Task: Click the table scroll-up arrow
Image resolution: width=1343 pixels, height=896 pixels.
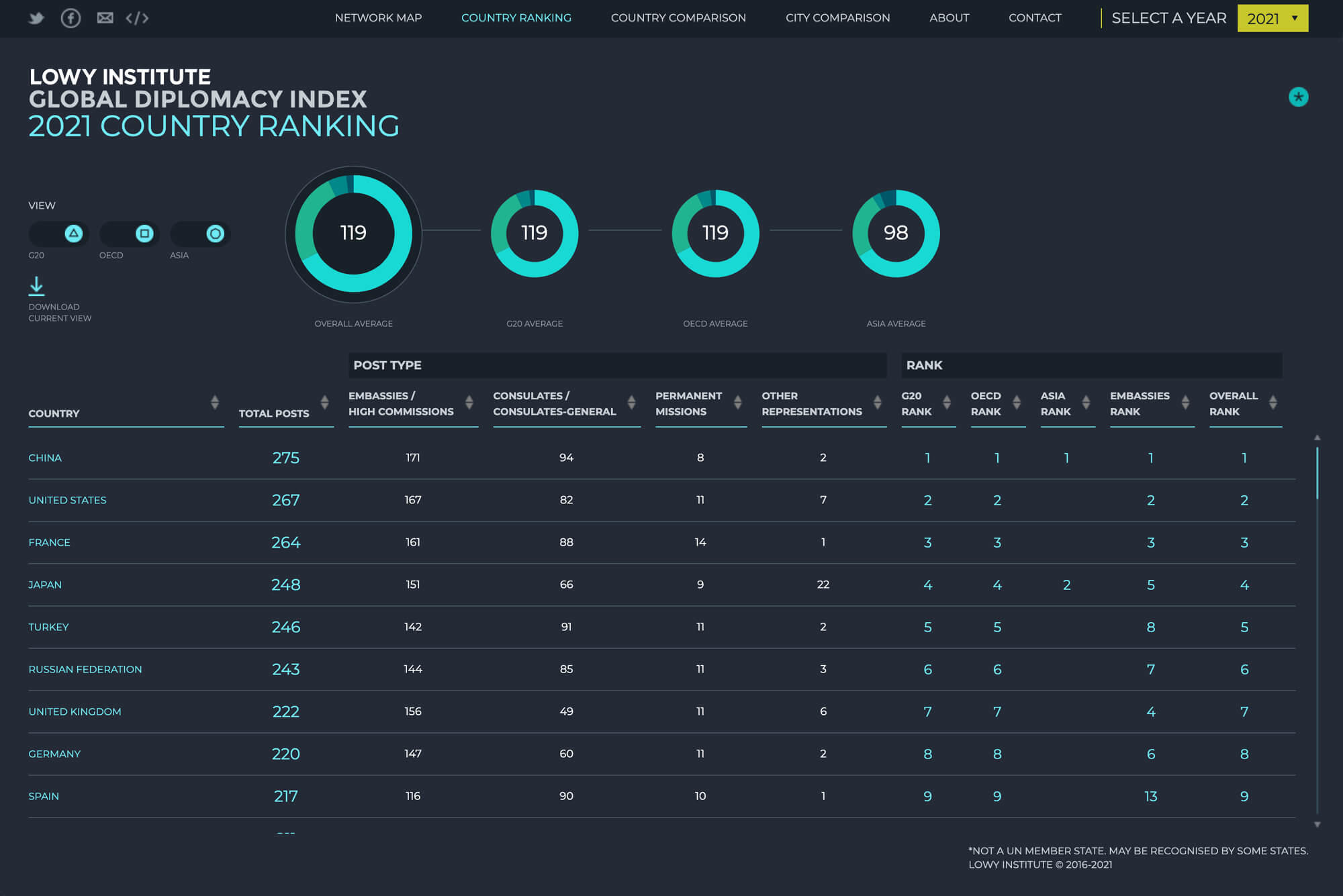Action: click(x=1317, y=438)
